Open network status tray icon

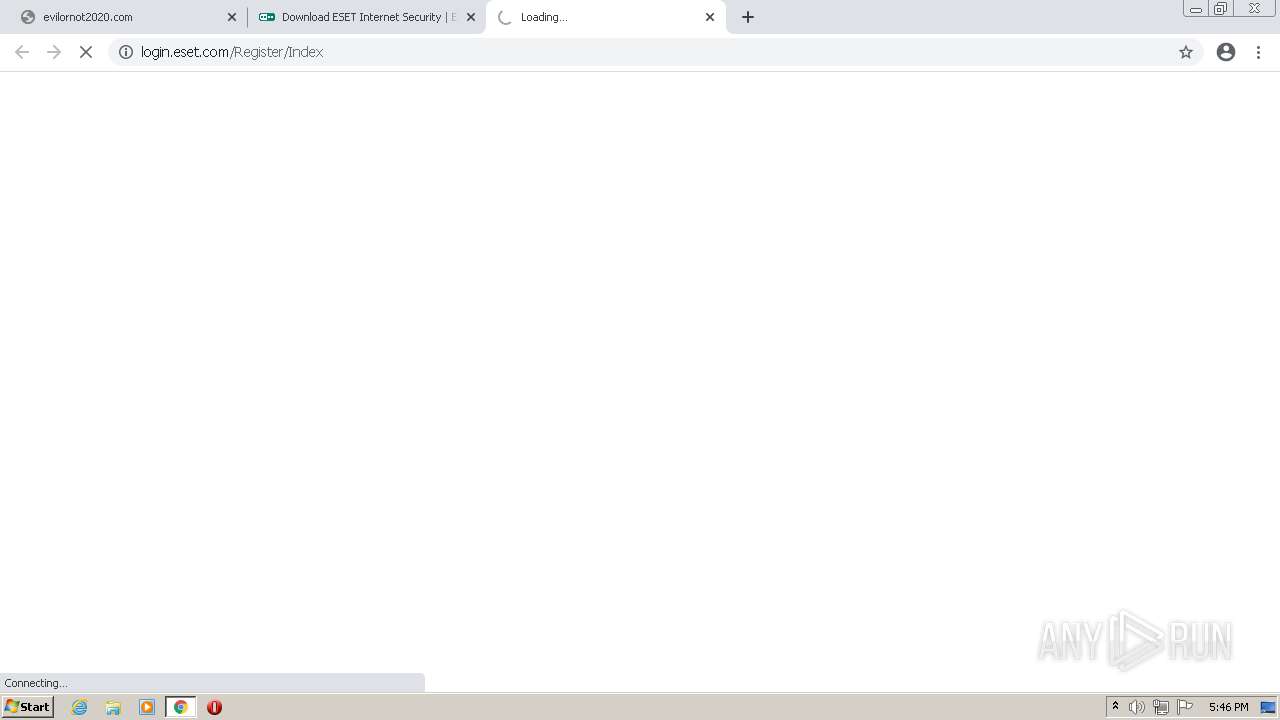(1161, 707)
